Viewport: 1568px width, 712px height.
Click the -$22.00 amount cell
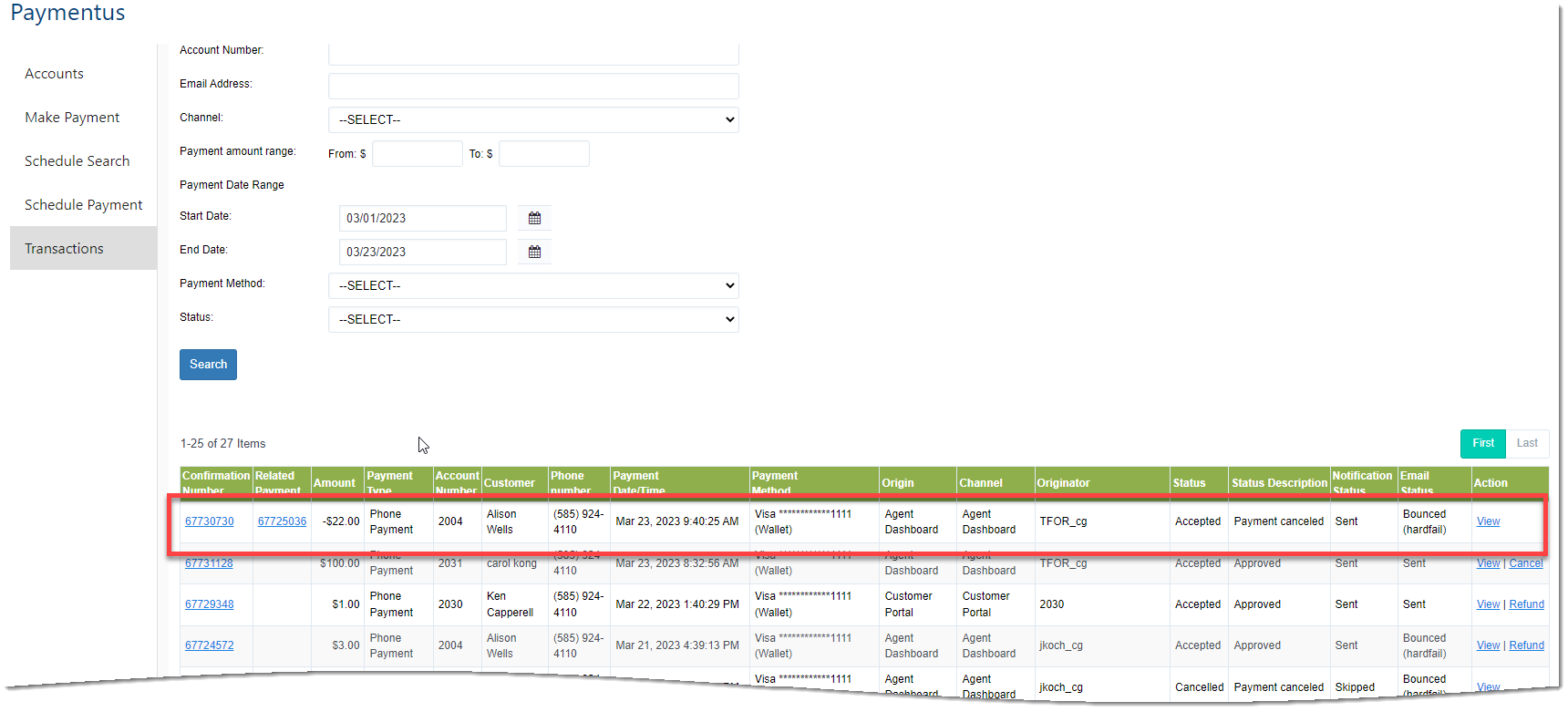coord(341,521)
